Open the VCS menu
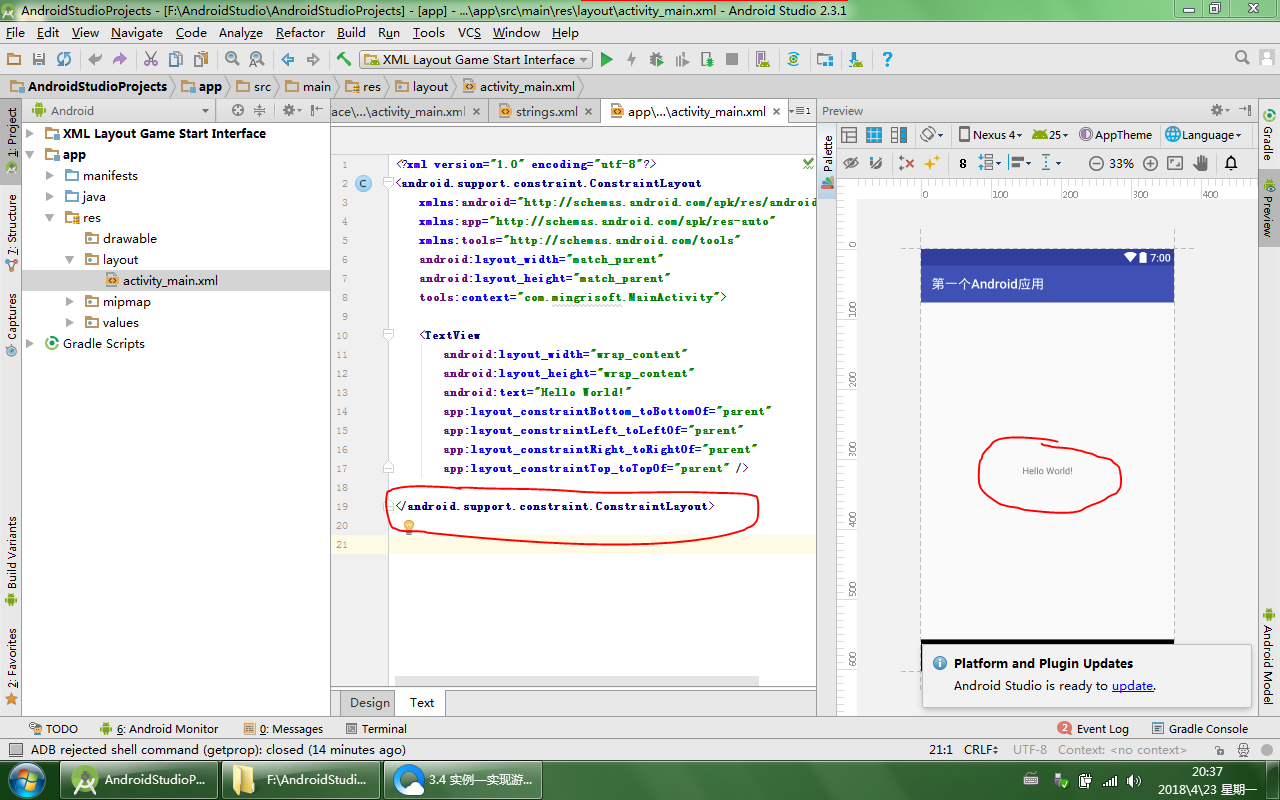Image resolution: width=1280 pixels, height=800 pixels. tap(469, 33)
